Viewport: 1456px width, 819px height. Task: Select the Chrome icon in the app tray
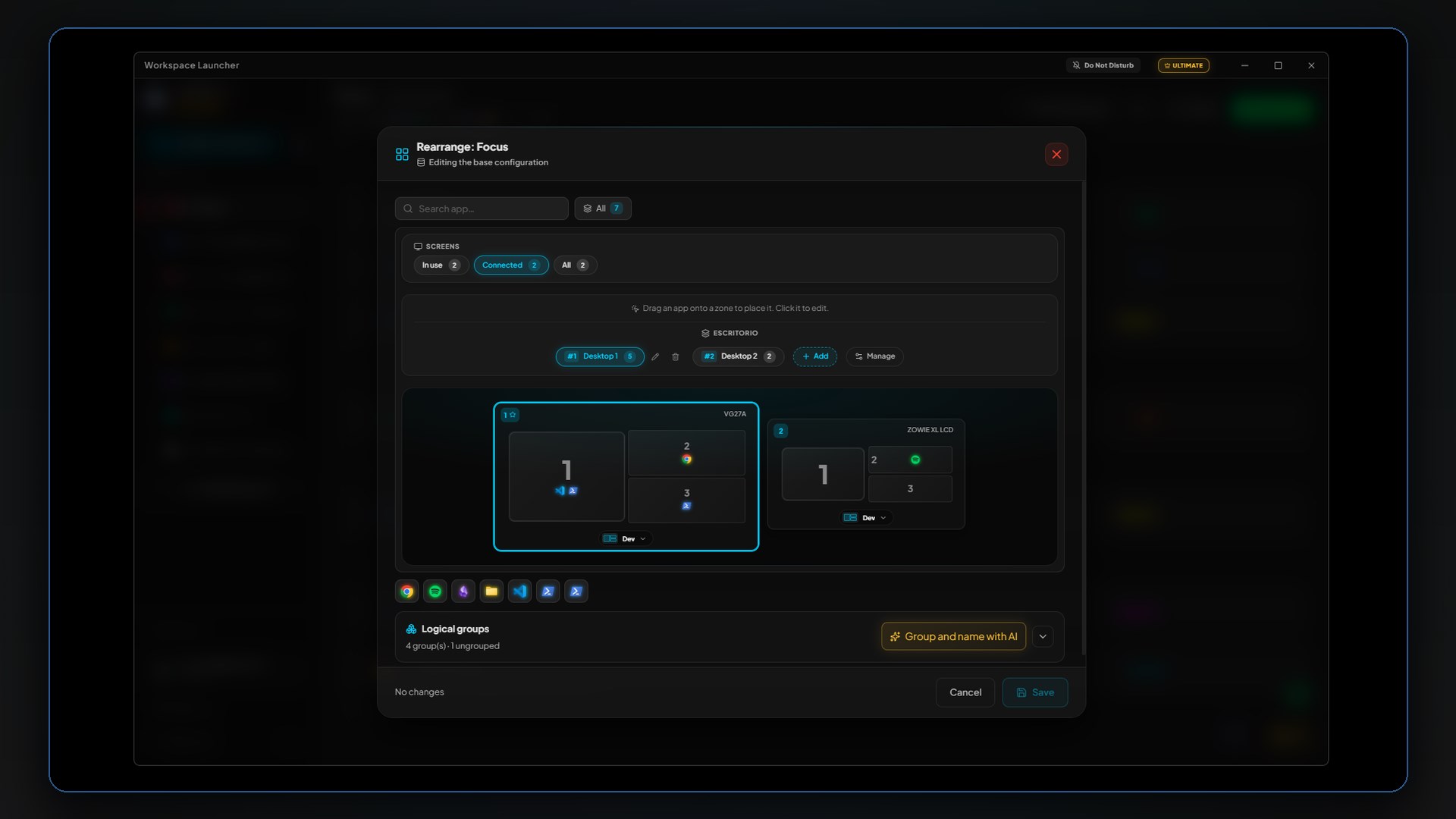pyautogui.click(x=407, y=591)
